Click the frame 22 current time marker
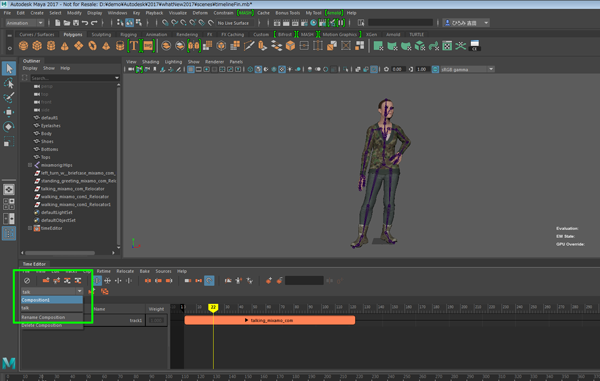This screenshot has height=381, width=600. (213, 307)
